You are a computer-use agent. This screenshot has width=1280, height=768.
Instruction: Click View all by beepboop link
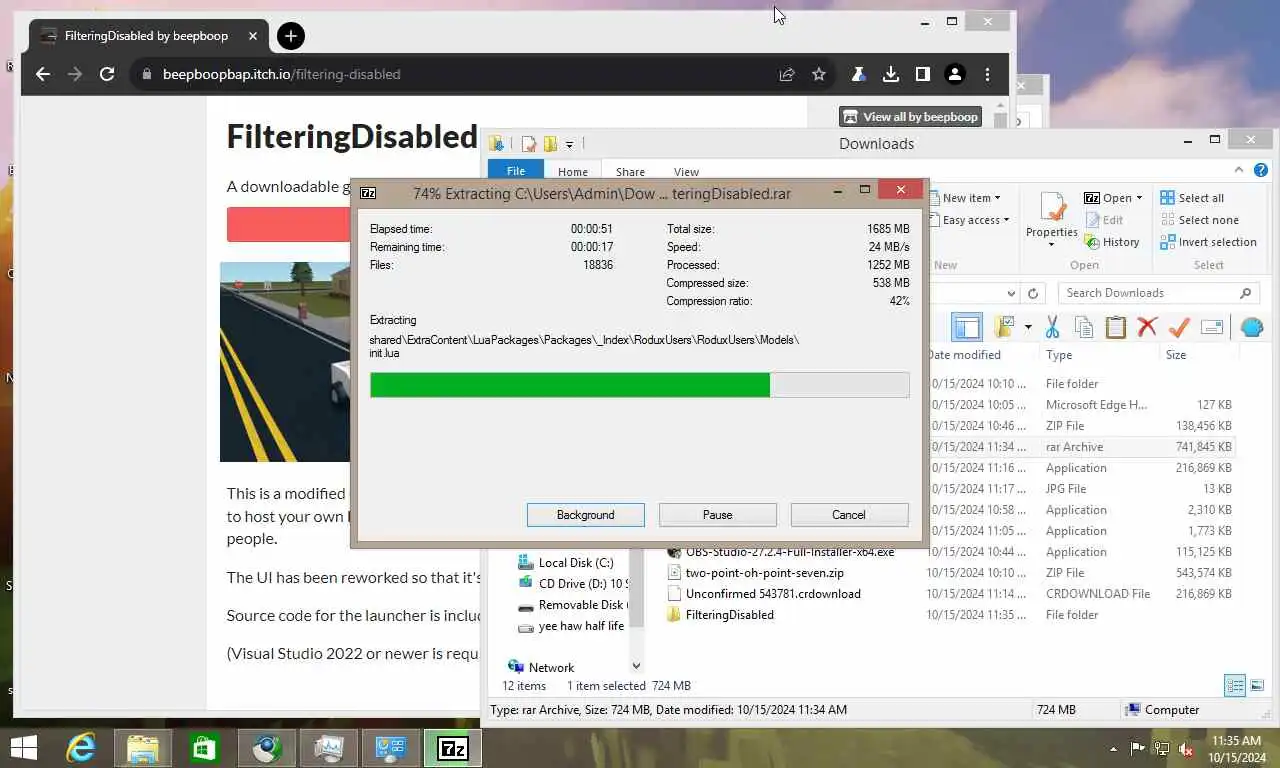click(910, 117)
